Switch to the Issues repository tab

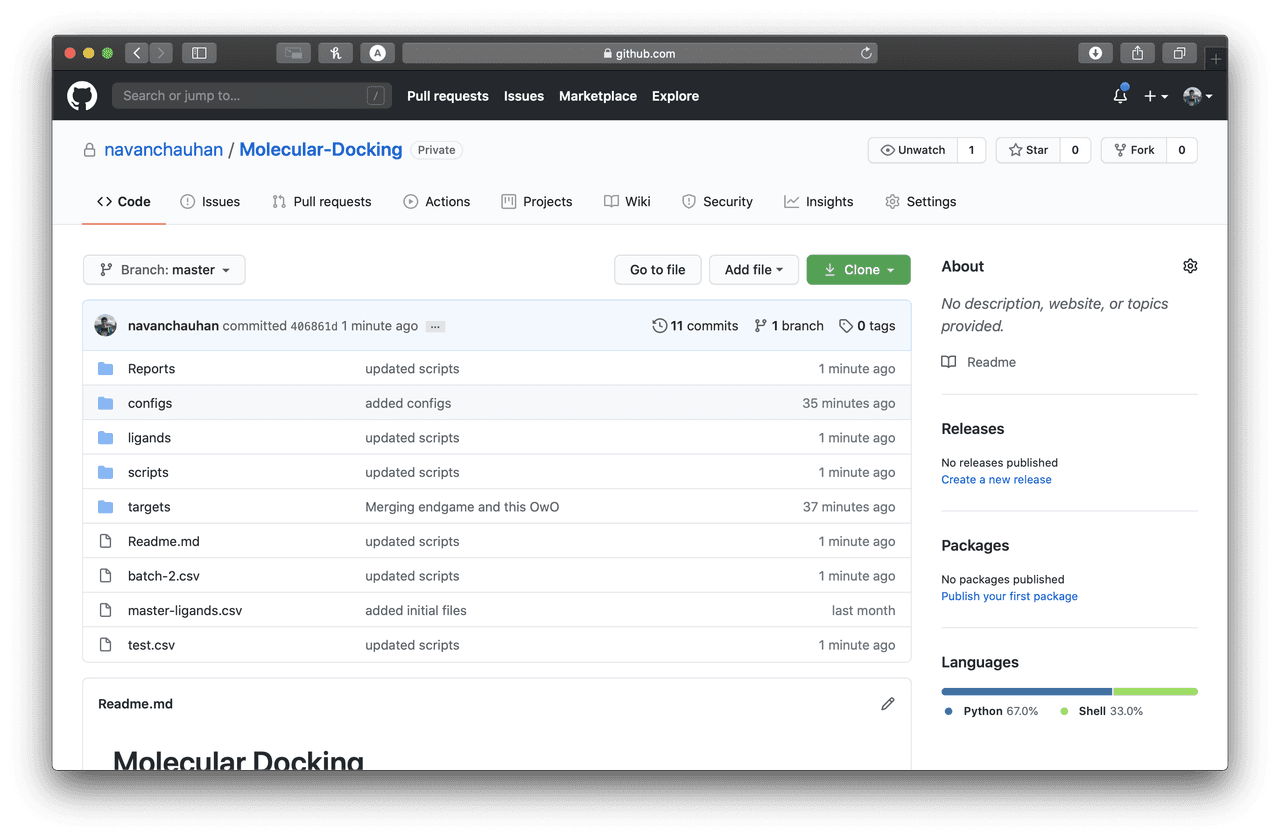tap(210, 202)
